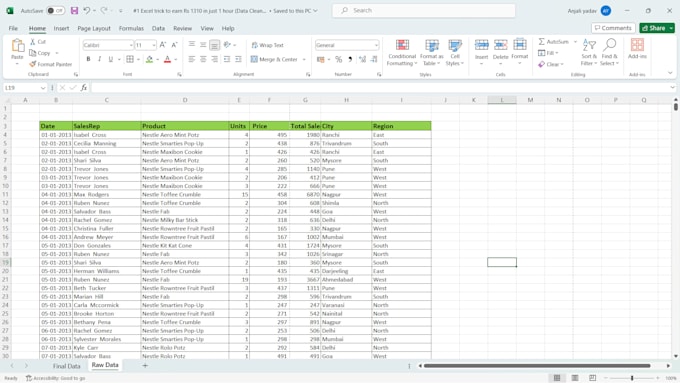The height and width of the screenshot is (383, 680).
Task: Click the Insert cells icon
Action: click(x=481, y=45)
